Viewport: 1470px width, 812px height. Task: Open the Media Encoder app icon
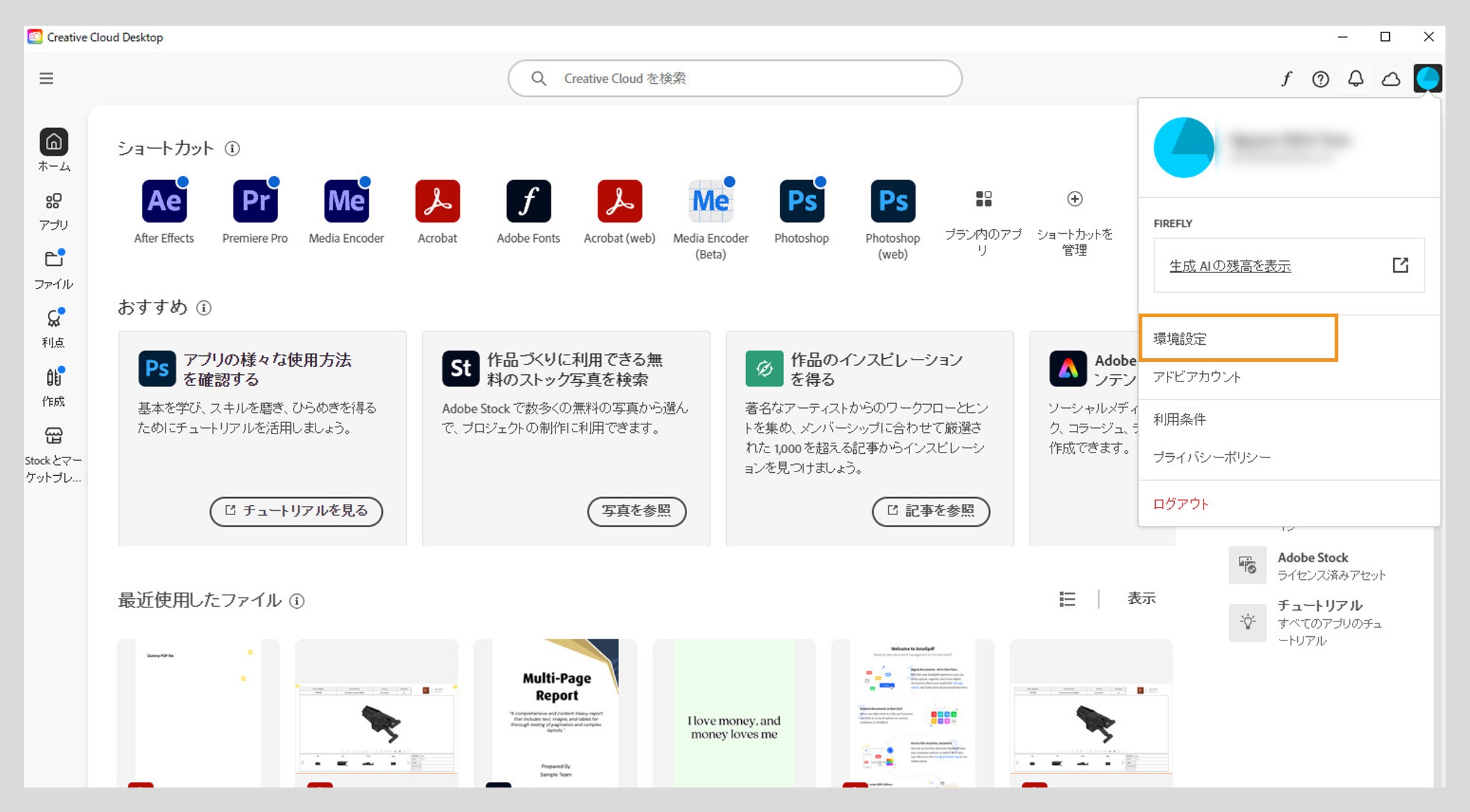point(345,200)
